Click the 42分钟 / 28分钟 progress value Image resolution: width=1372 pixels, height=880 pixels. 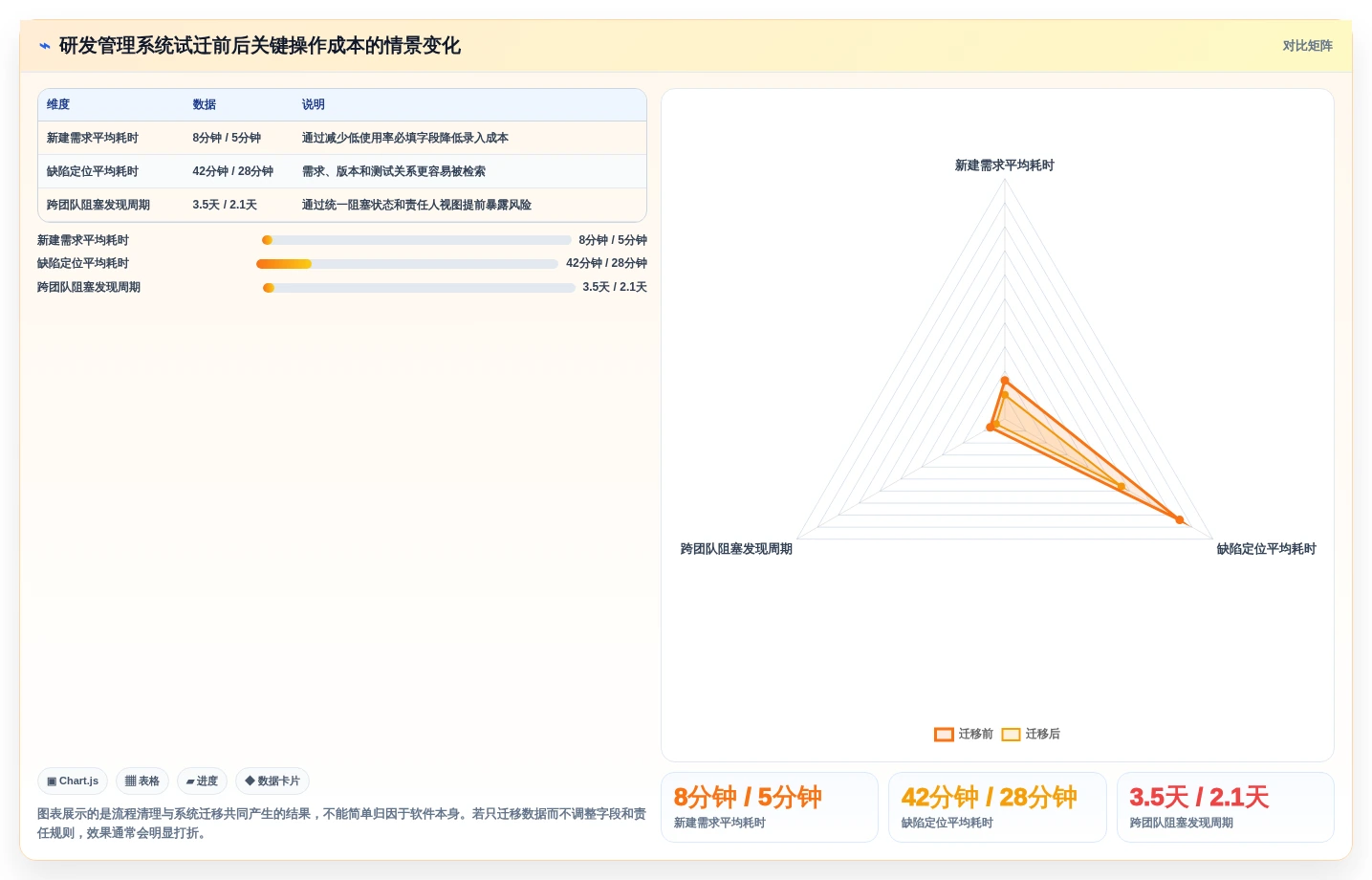(606, 264)
